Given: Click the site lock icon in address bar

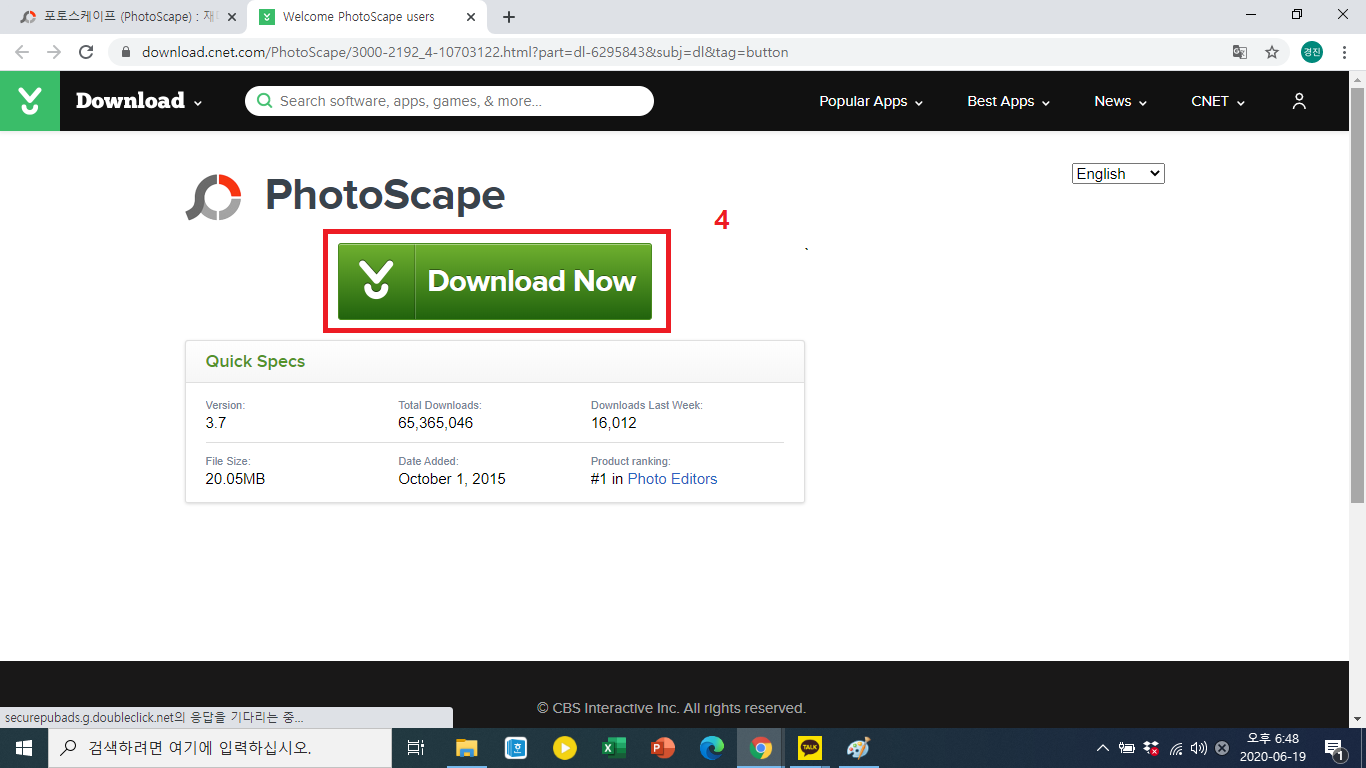Looking at the screenshot, I should tap(125, 52).
